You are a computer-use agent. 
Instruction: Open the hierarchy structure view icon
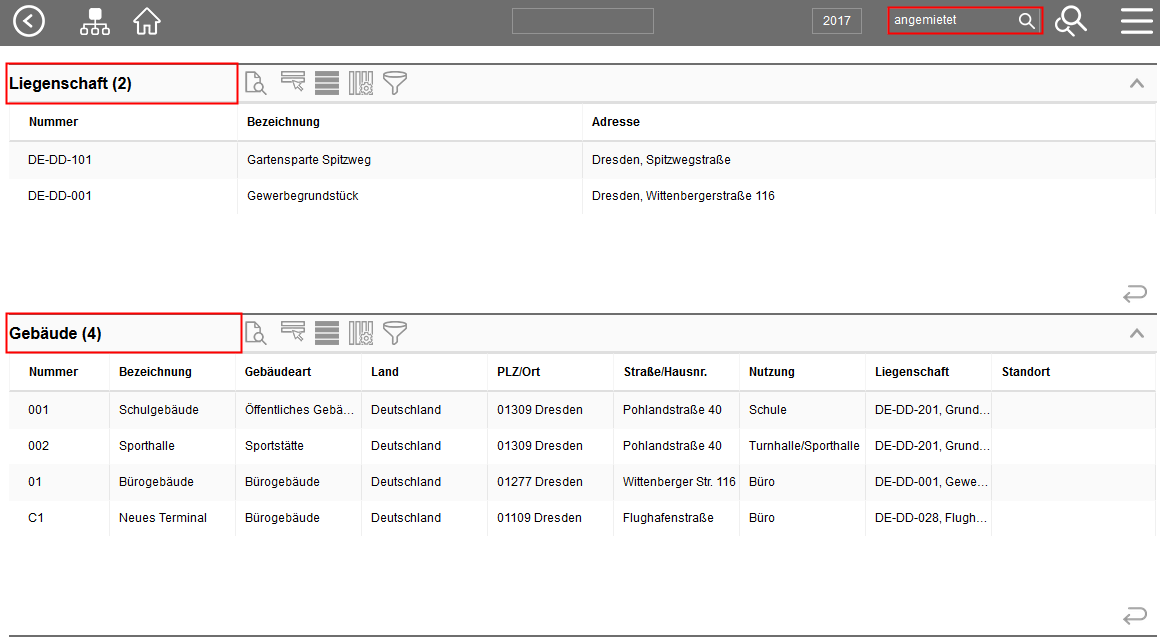coord(95,21)
